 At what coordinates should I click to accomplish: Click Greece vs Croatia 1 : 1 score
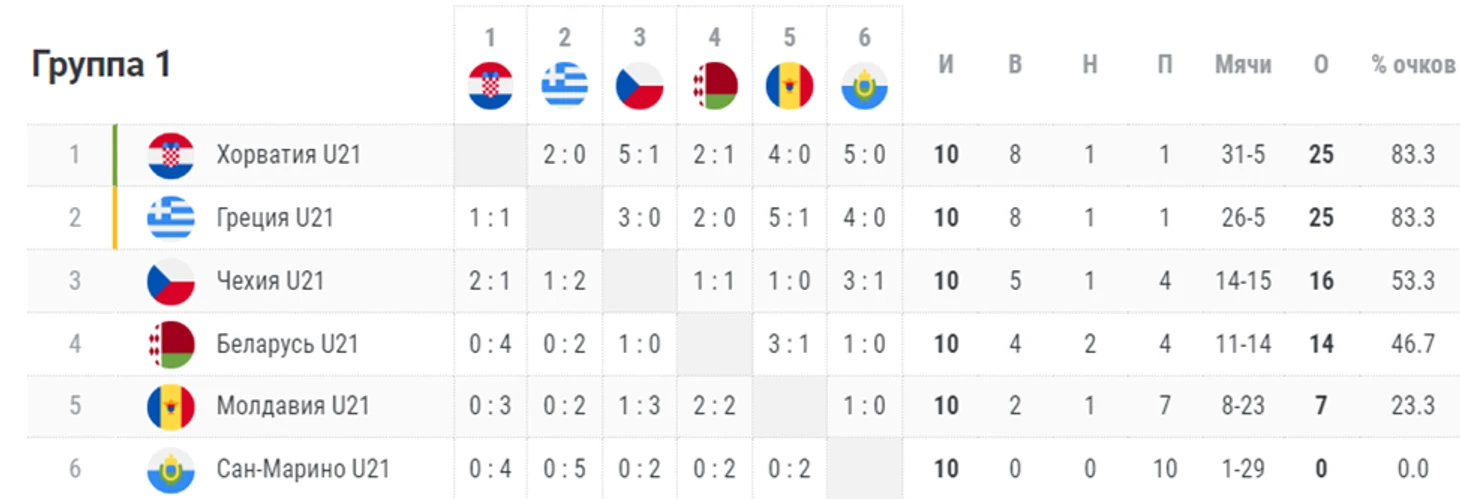point(490,218)
